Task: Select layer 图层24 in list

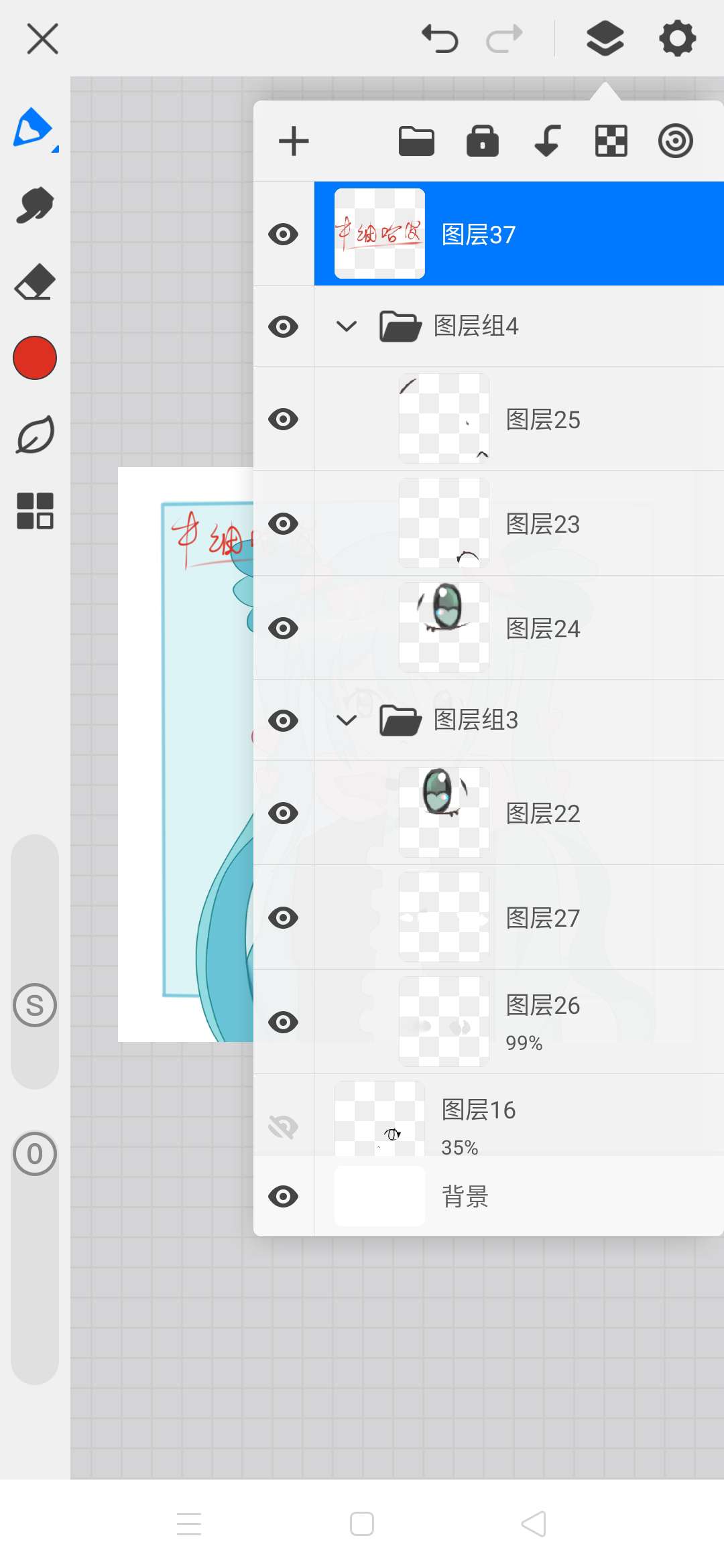Action: (x=519, y=628)
